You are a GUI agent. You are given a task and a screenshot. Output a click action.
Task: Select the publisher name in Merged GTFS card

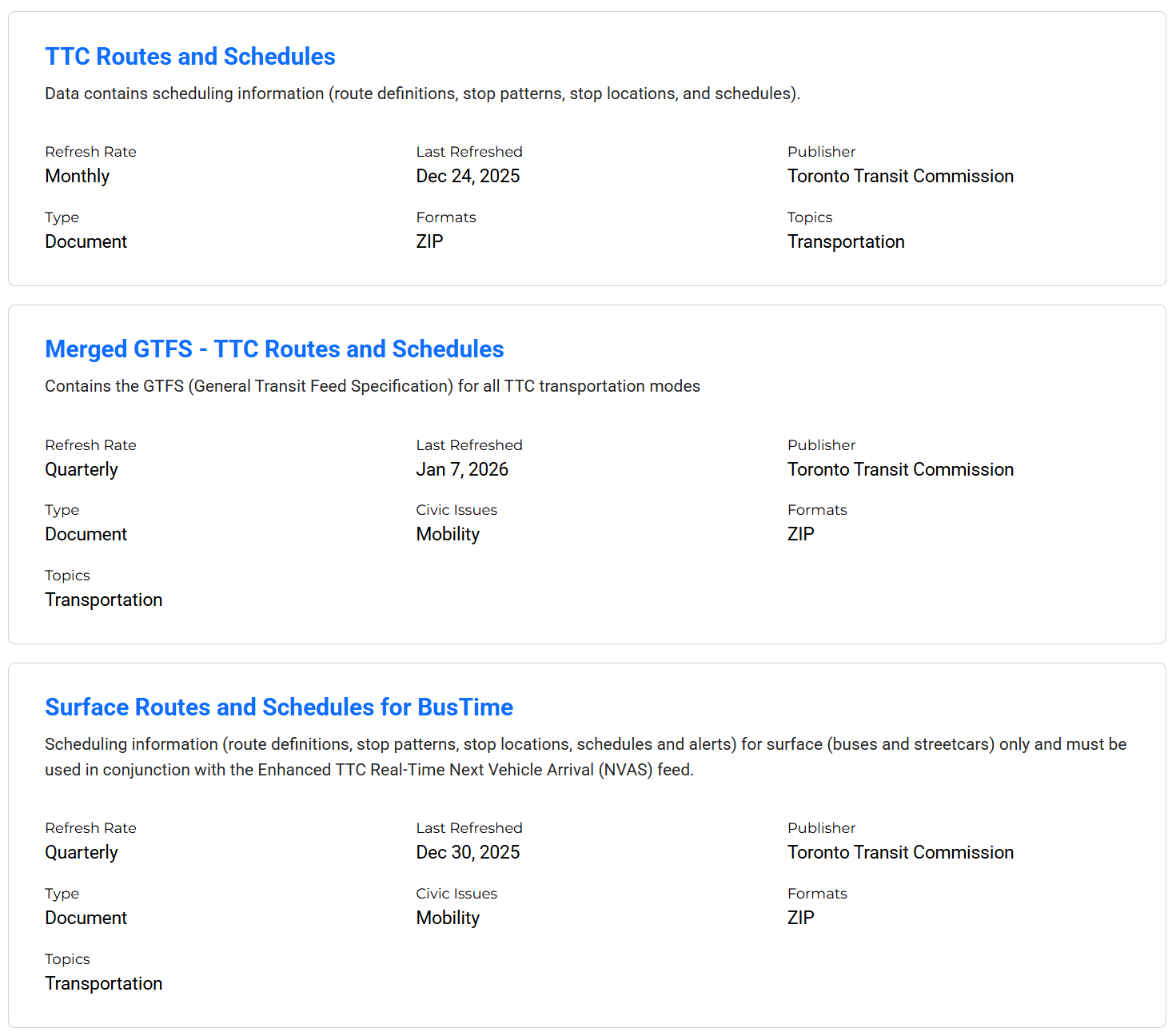point(900,470)
